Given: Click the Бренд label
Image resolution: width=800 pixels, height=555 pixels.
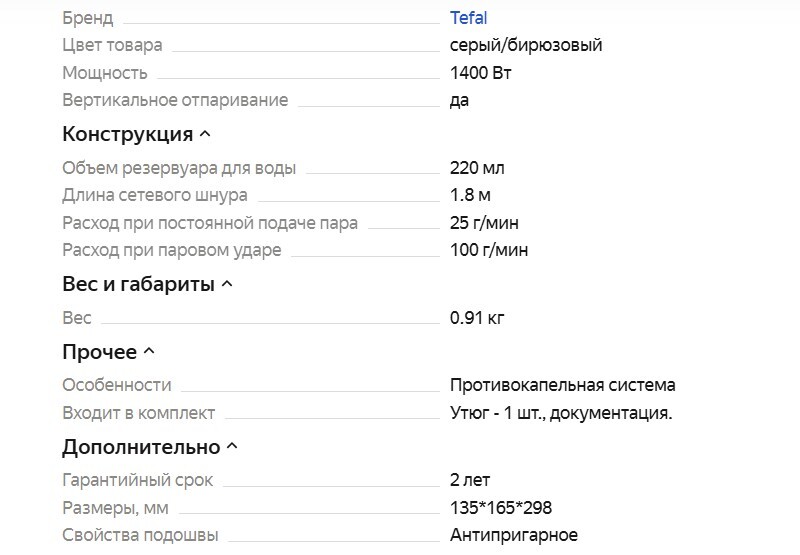Looking at the screenshot, I should coord(88,18).
